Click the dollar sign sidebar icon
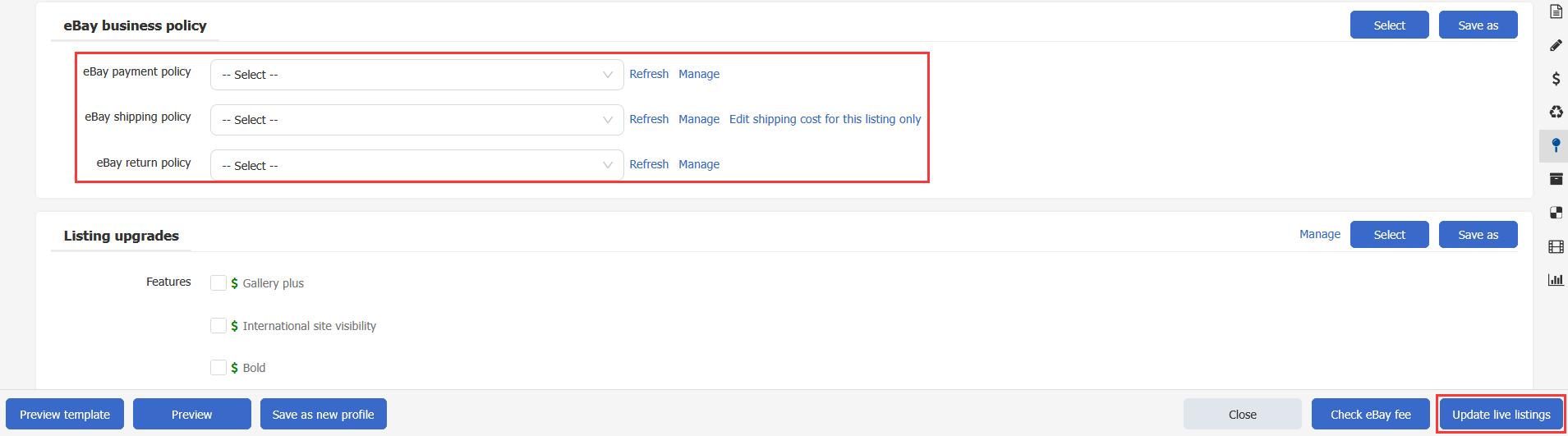This screenshot has height=436, width=1568. coord(1556,79)
